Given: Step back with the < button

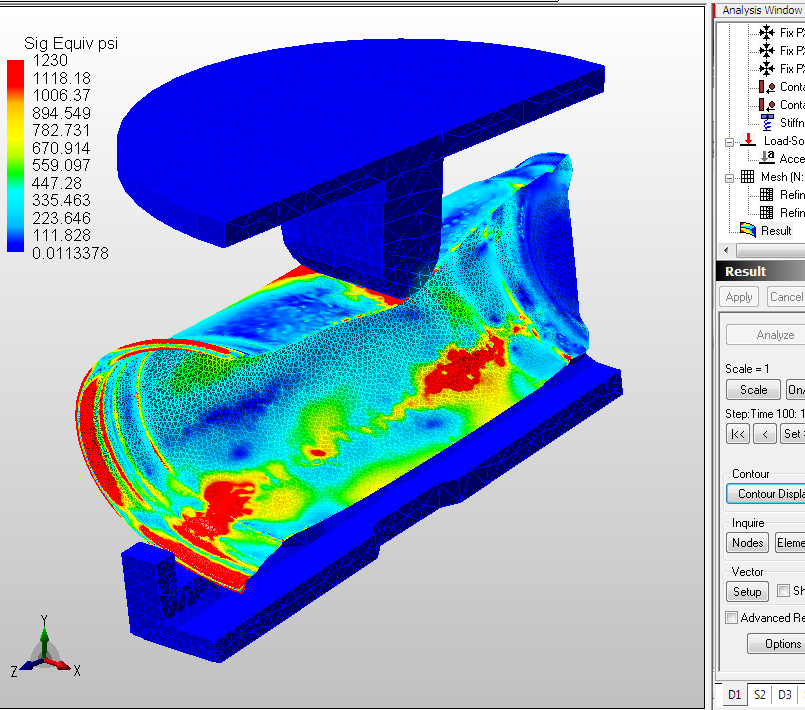Looking at the screenshot, I should [764, 434].
